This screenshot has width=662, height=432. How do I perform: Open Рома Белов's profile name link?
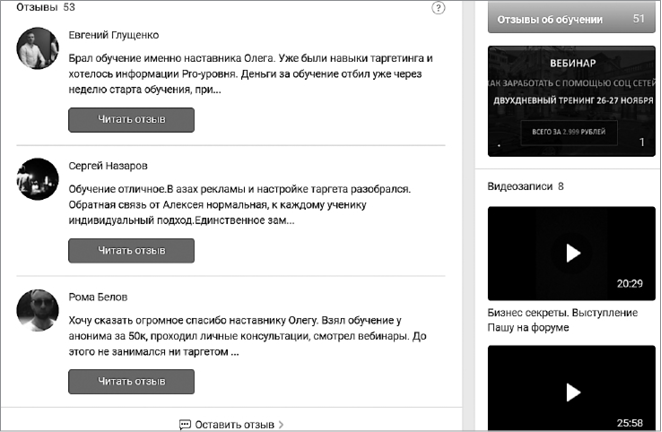tap(98, 296)
